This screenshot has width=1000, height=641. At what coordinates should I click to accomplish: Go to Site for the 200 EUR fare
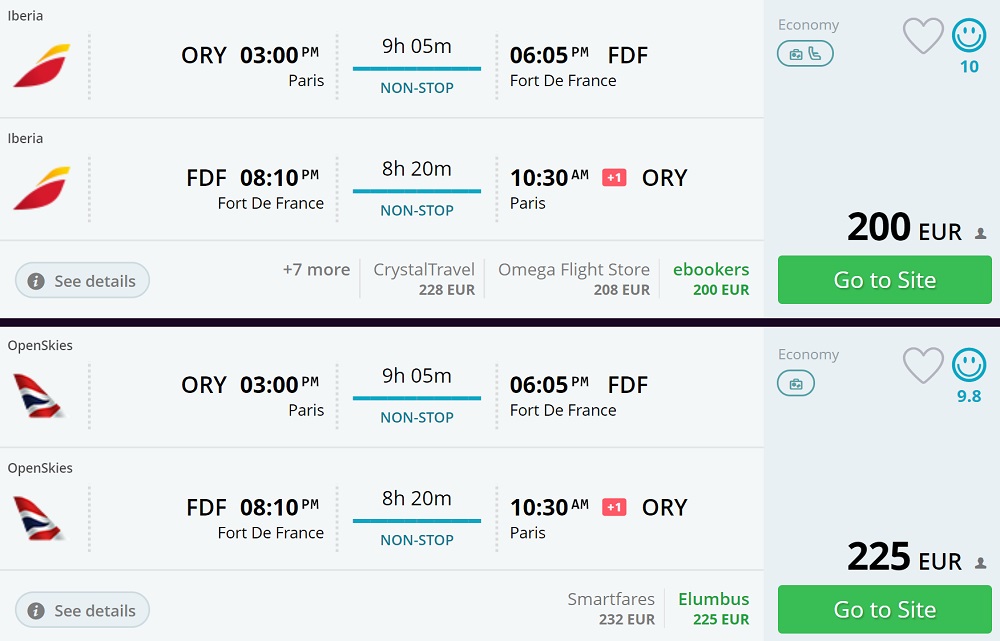[884, 280]
